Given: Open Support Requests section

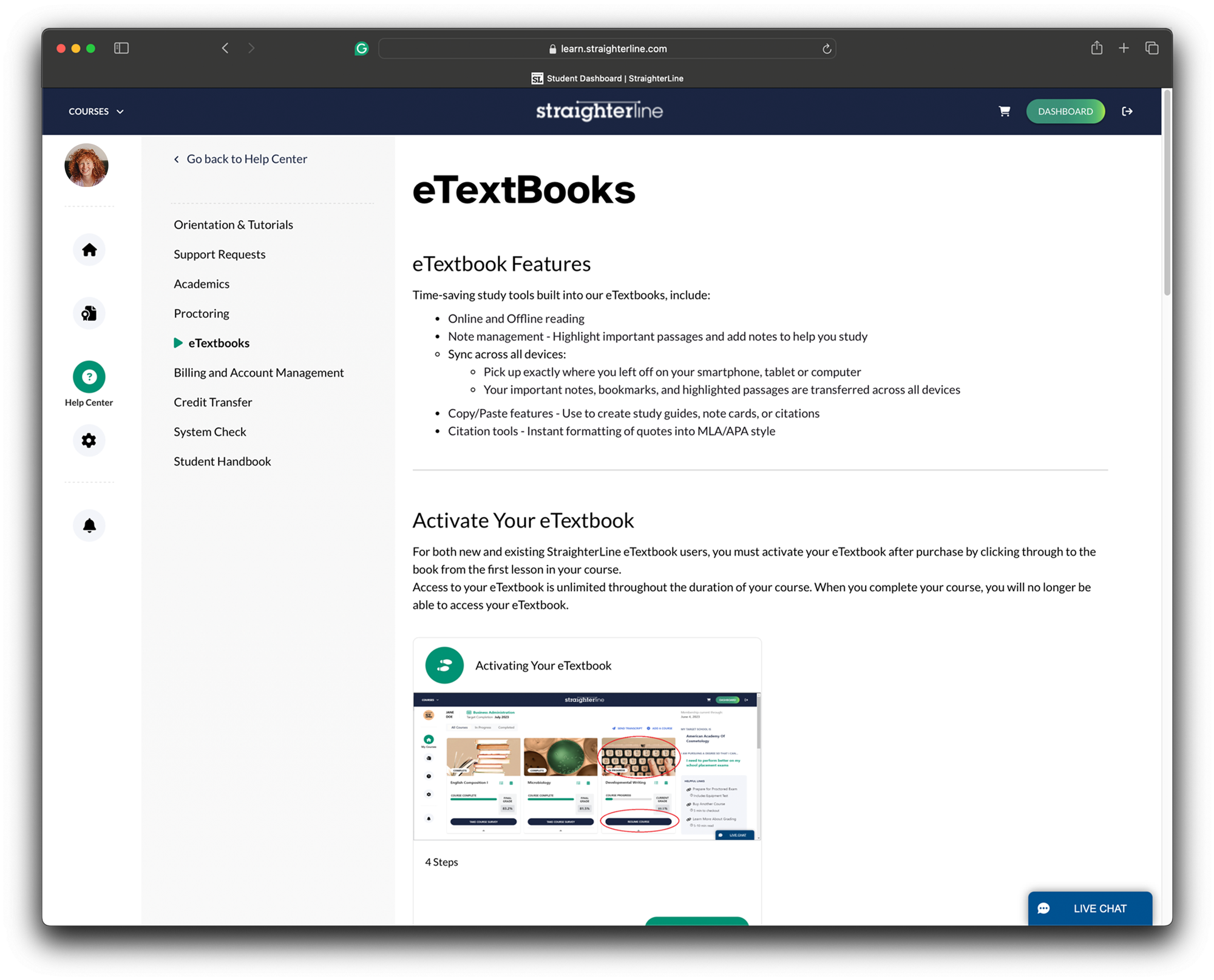Looking at the screenshot, I should pyautogui.click(x=219, y=254).
